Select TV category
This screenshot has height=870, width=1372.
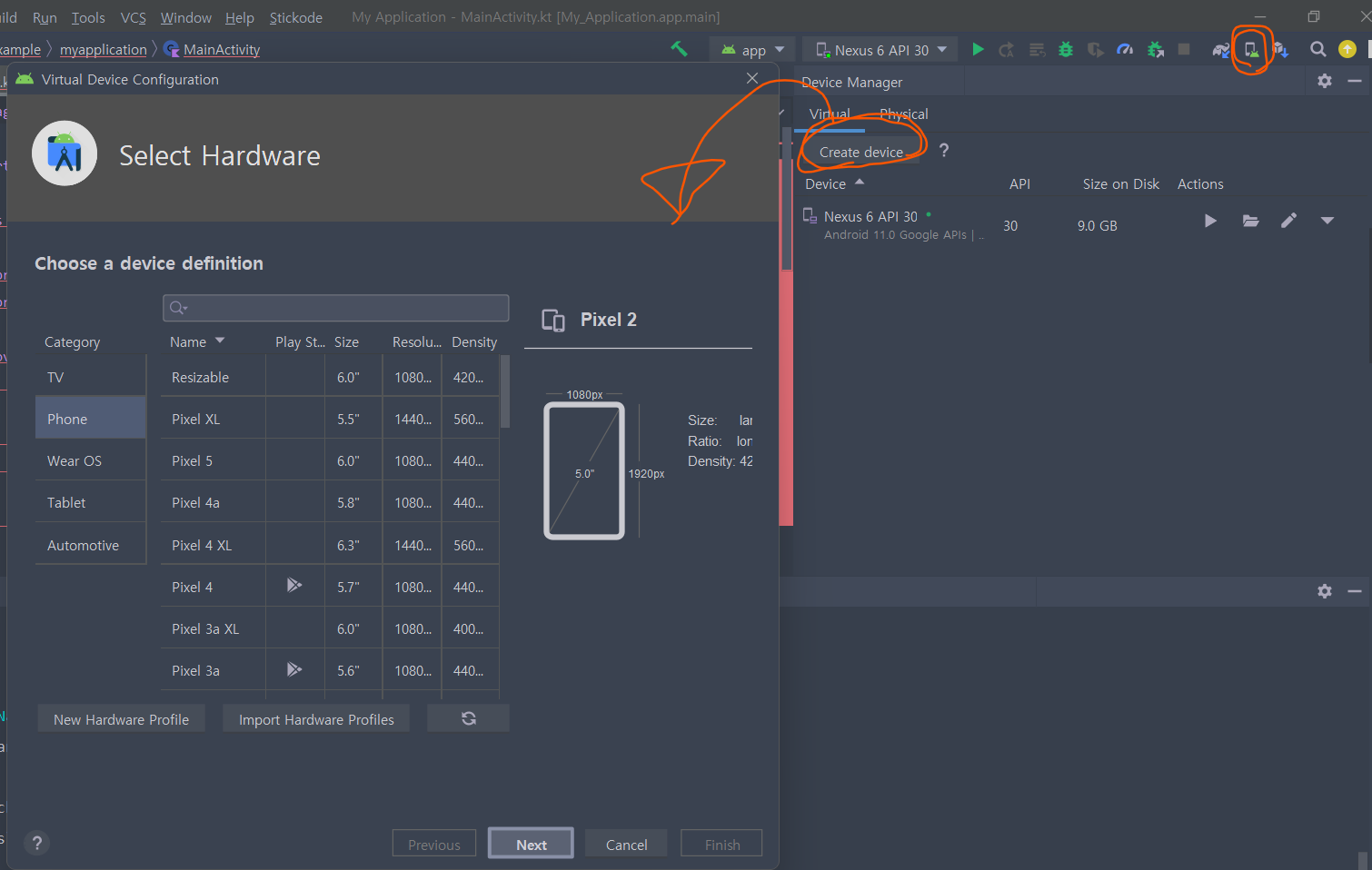tap(90, 377)
